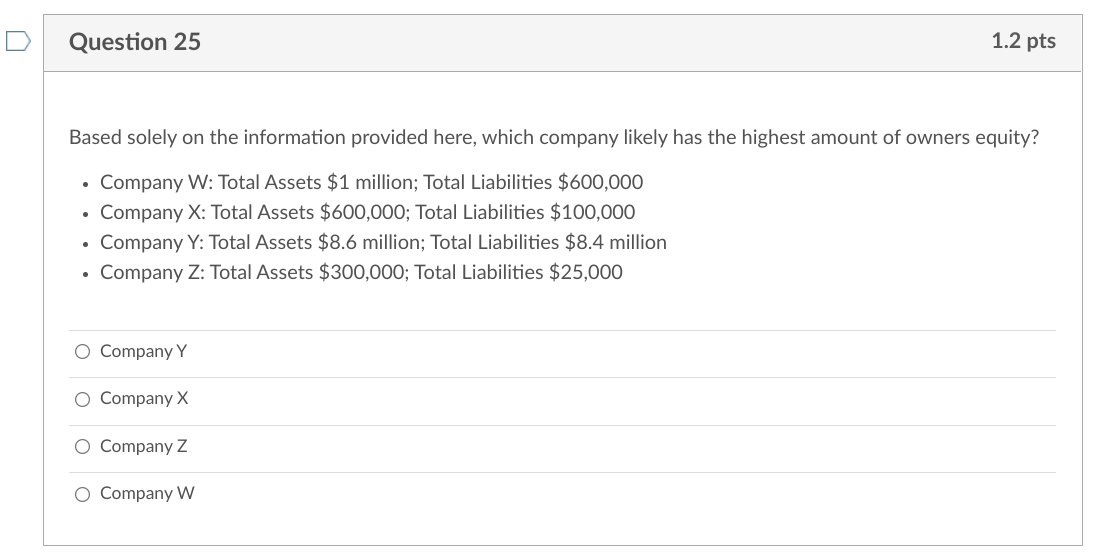Click the "Company X" answer label

[144, 399]
